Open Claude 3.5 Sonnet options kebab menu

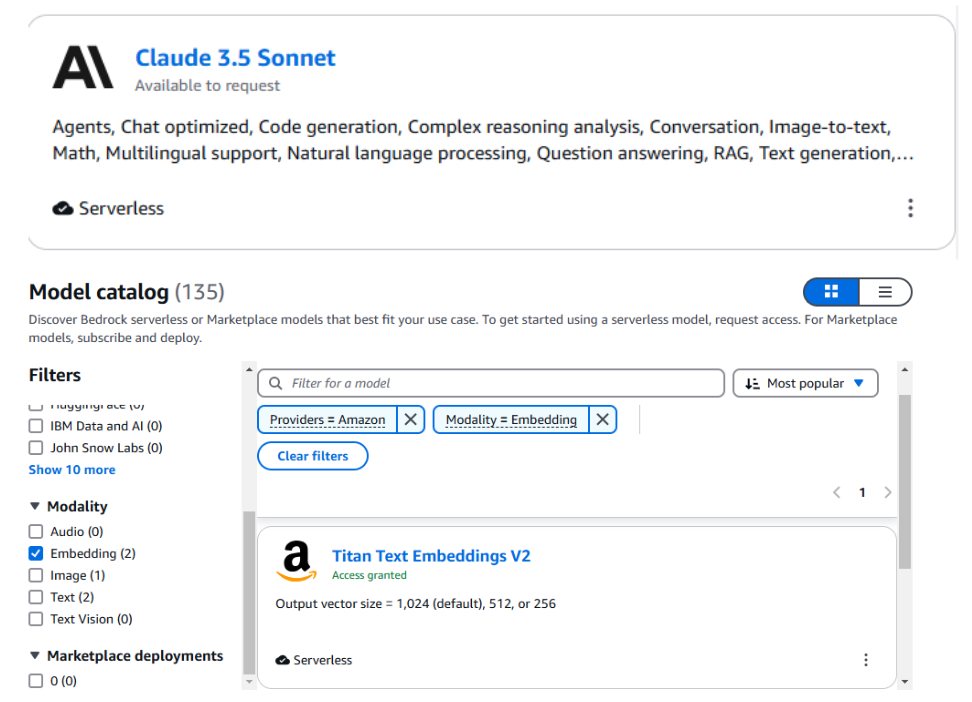click(x=910, y=208)
